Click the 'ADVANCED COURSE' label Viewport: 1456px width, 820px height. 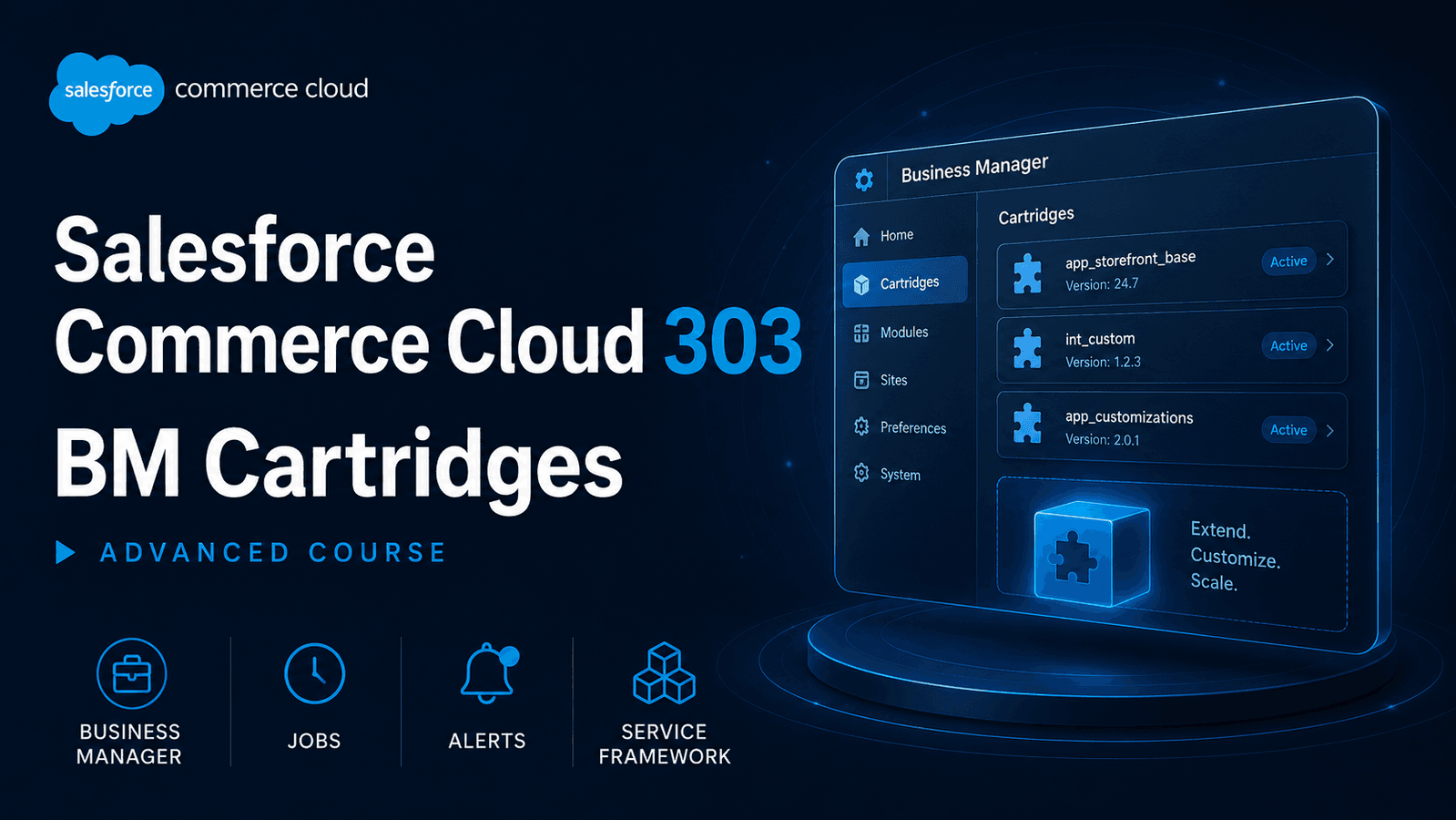pyautogui.click(x=273, y=552)
